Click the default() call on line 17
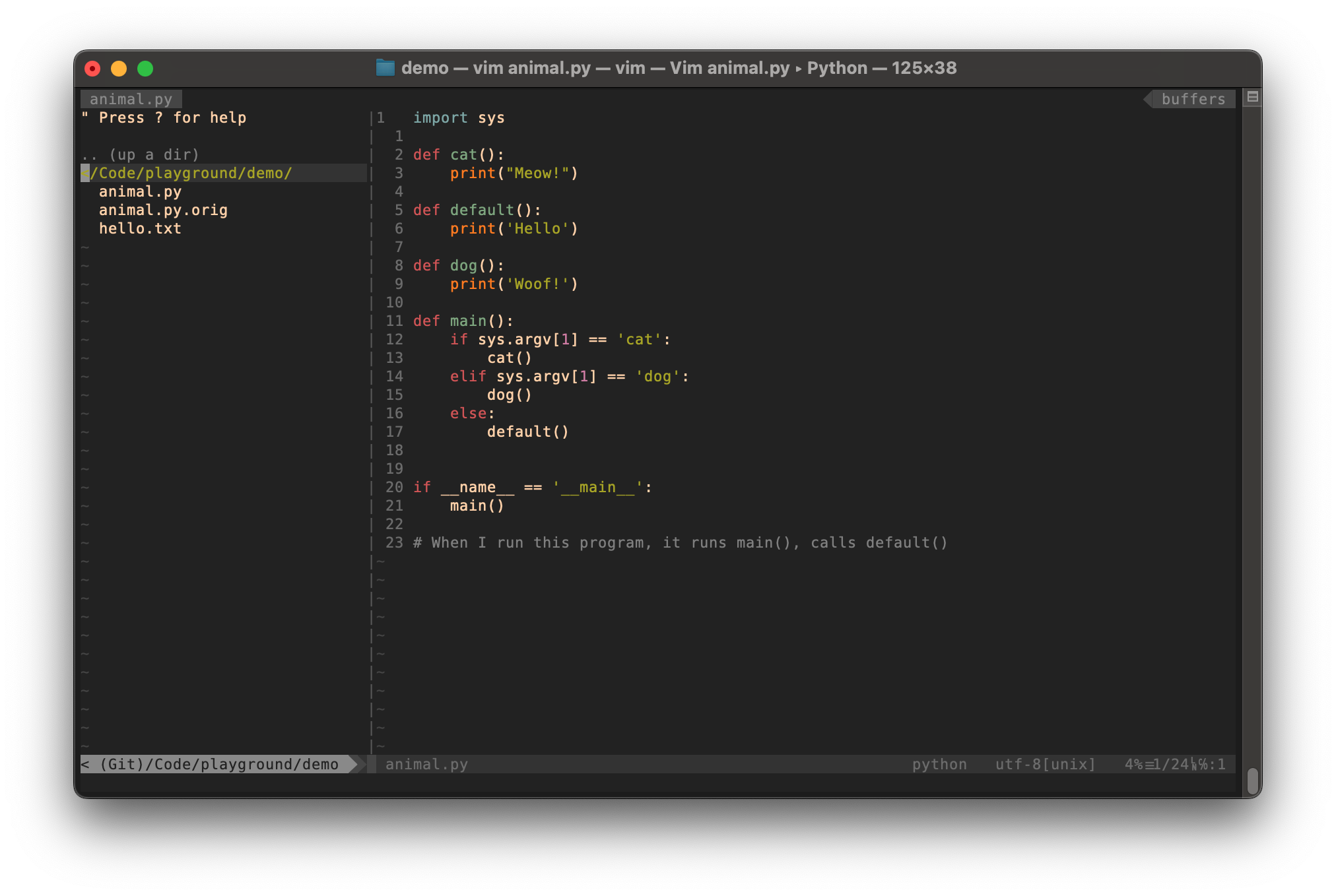This screenshot has height=896, width=1336. click(x=528, y=432)
